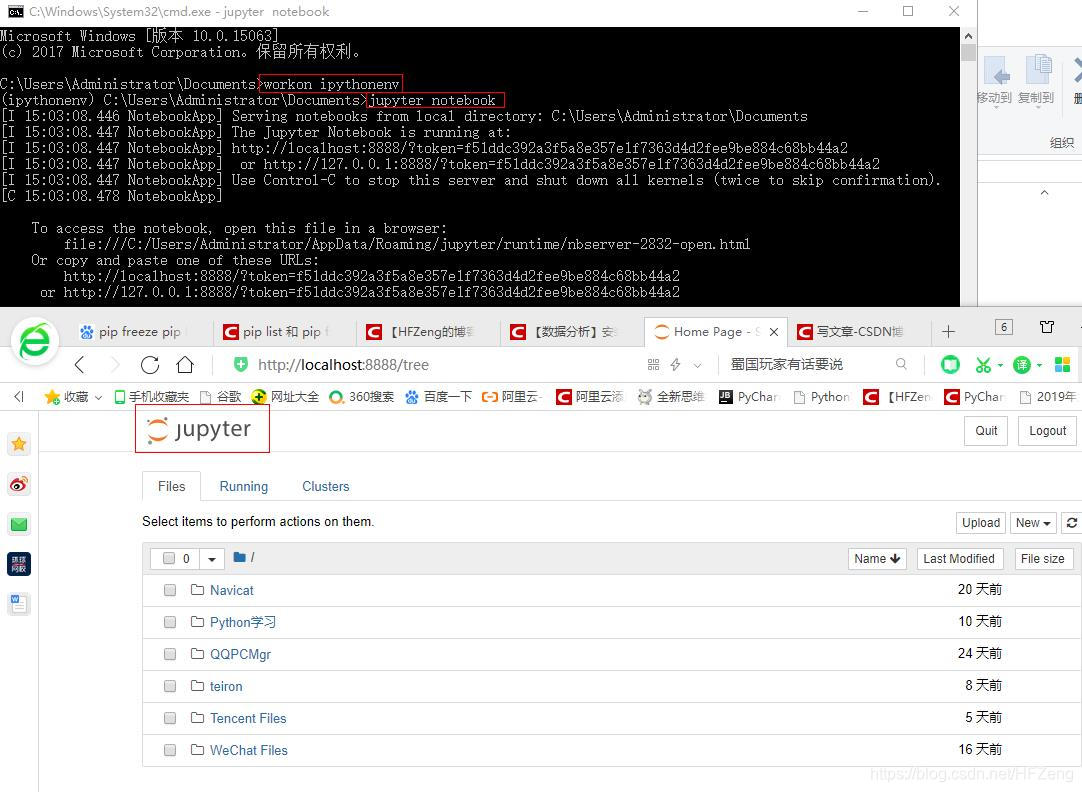Image resolution: width=1082 pixels, height=792 pixels.
Task: Click the green circle extension icon in toolbar
Action: (x=950, y=364)
